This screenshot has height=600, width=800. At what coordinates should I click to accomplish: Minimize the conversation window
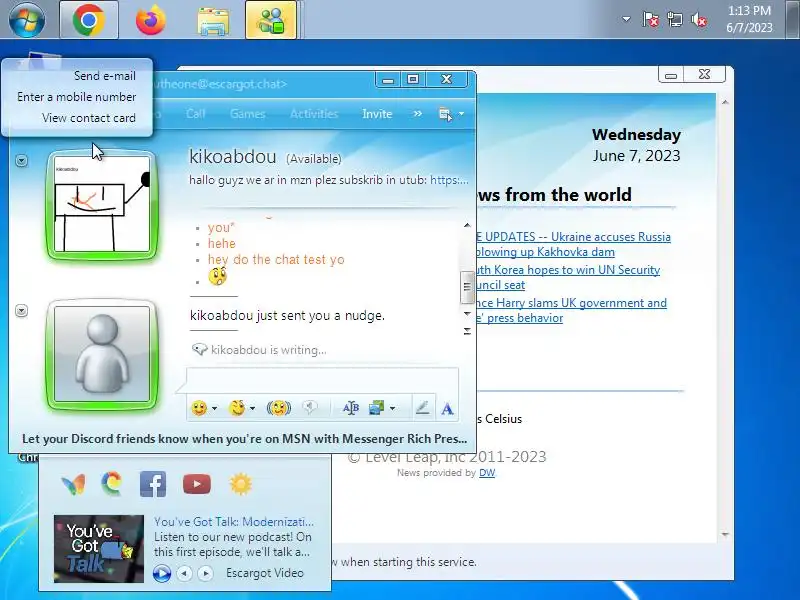388,80
